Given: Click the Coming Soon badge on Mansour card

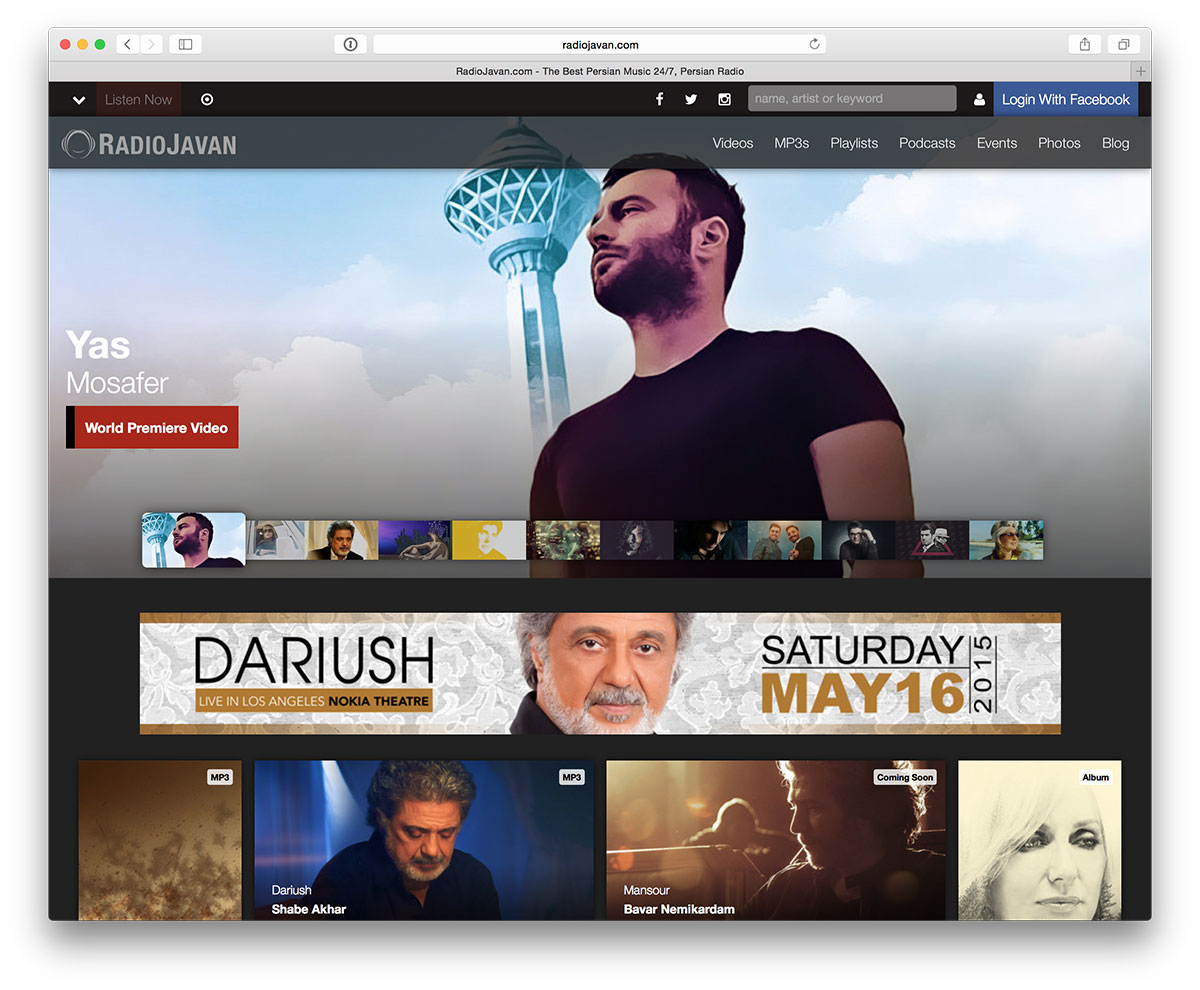Looking at the screenshot, I should (x=905, y=777).
